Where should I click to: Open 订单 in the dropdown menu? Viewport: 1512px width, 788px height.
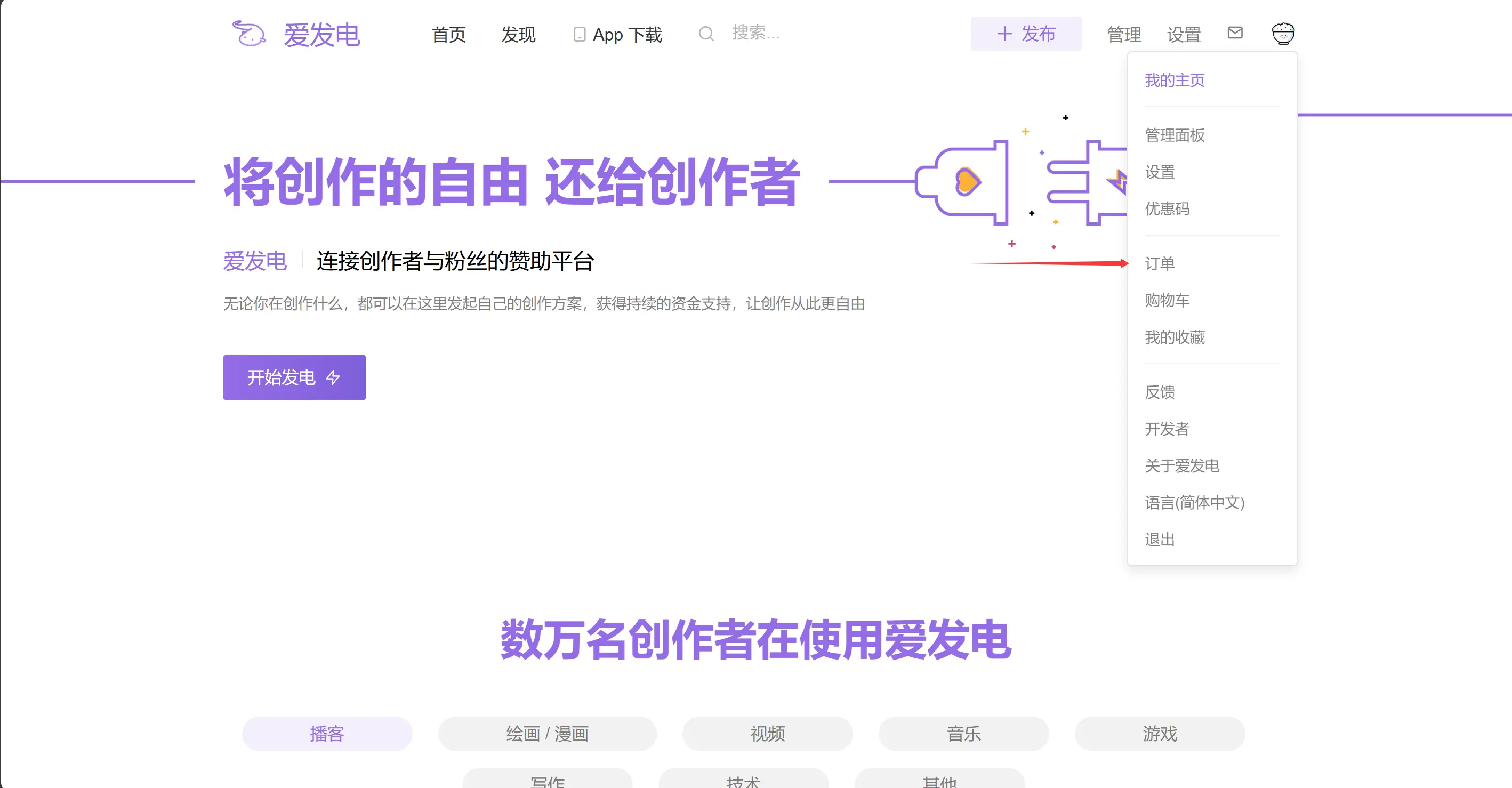1160,263
